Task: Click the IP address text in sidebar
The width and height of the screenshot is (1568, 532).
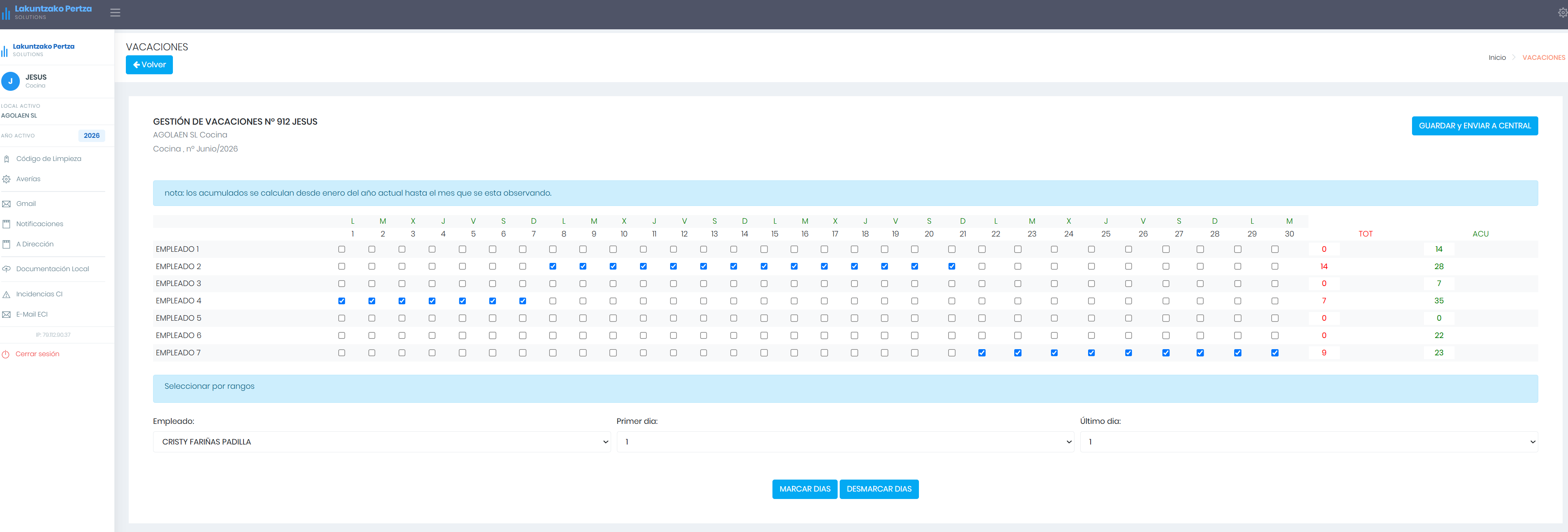Action: 53,336
